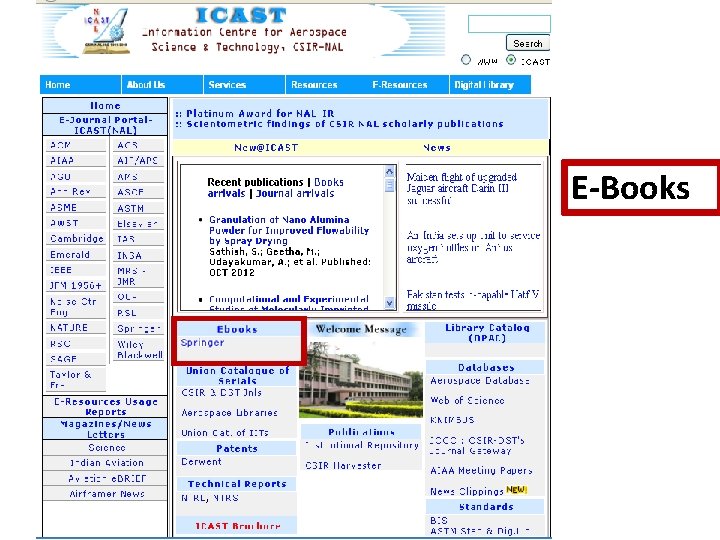Click the ICAST logo image
Image resolution: width=720 pixels, height=540 pixels.
point(106,31)
